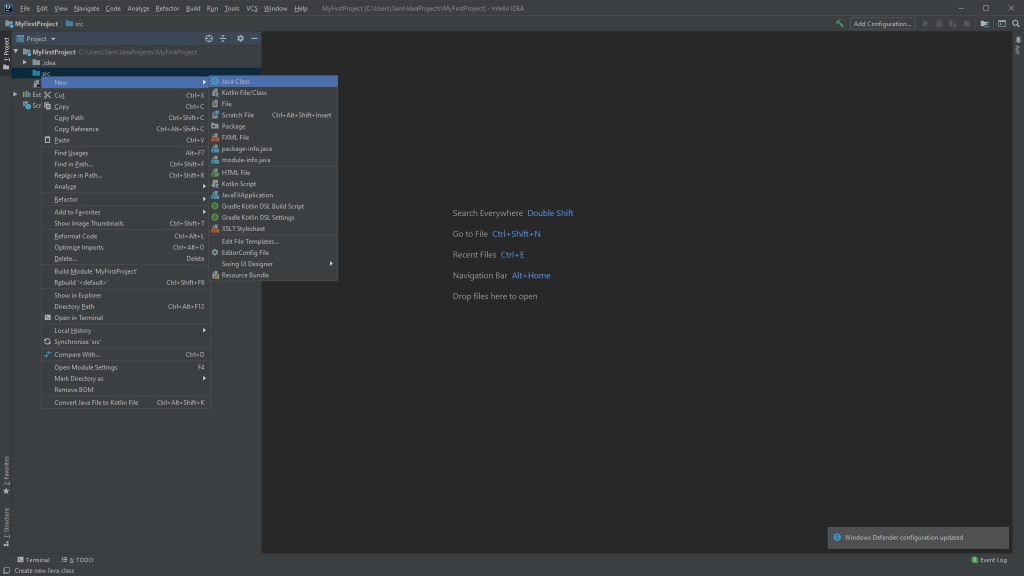Hide the Project panel with minus icon

254,38
